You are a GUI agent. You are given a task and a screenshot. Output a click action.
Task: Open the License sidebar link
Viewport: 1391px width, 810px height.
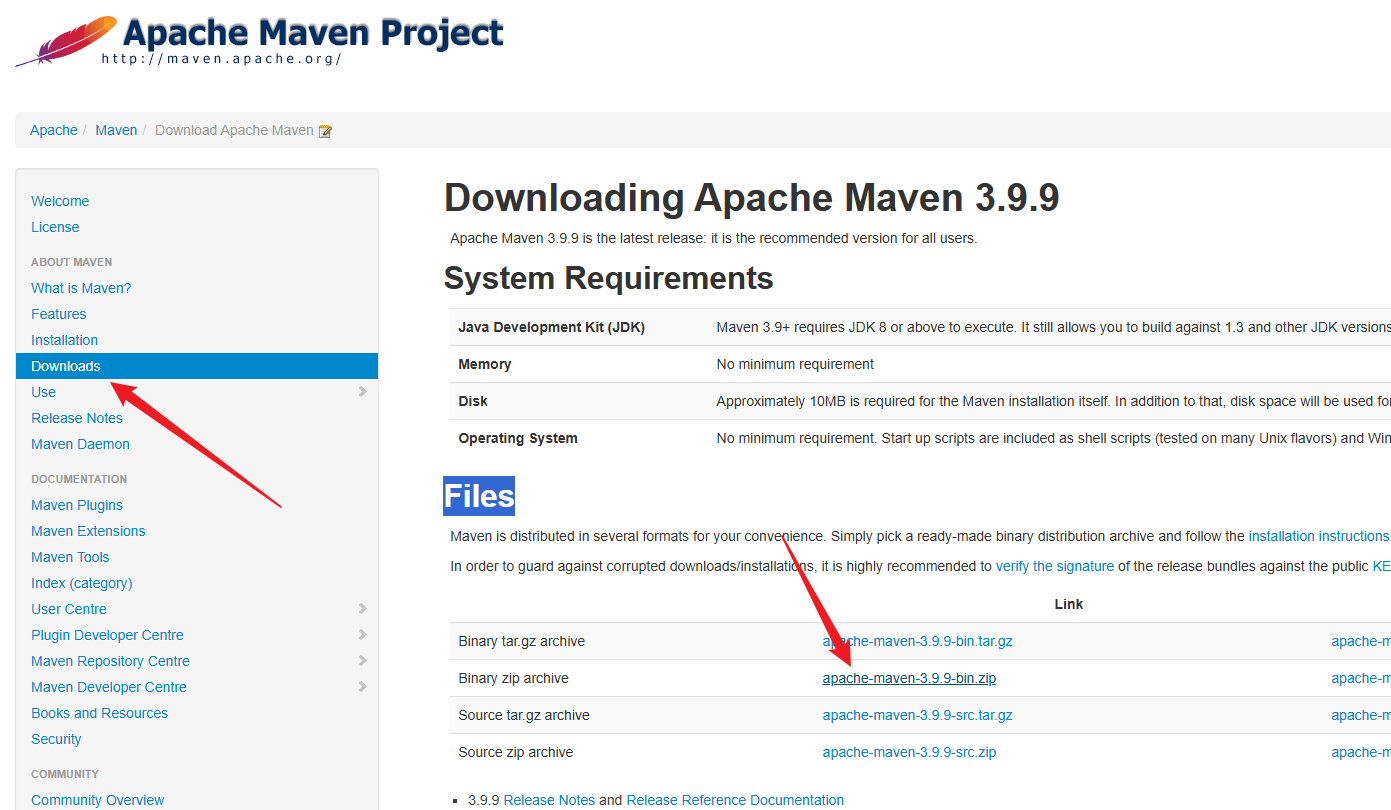(x=55, y=227)
